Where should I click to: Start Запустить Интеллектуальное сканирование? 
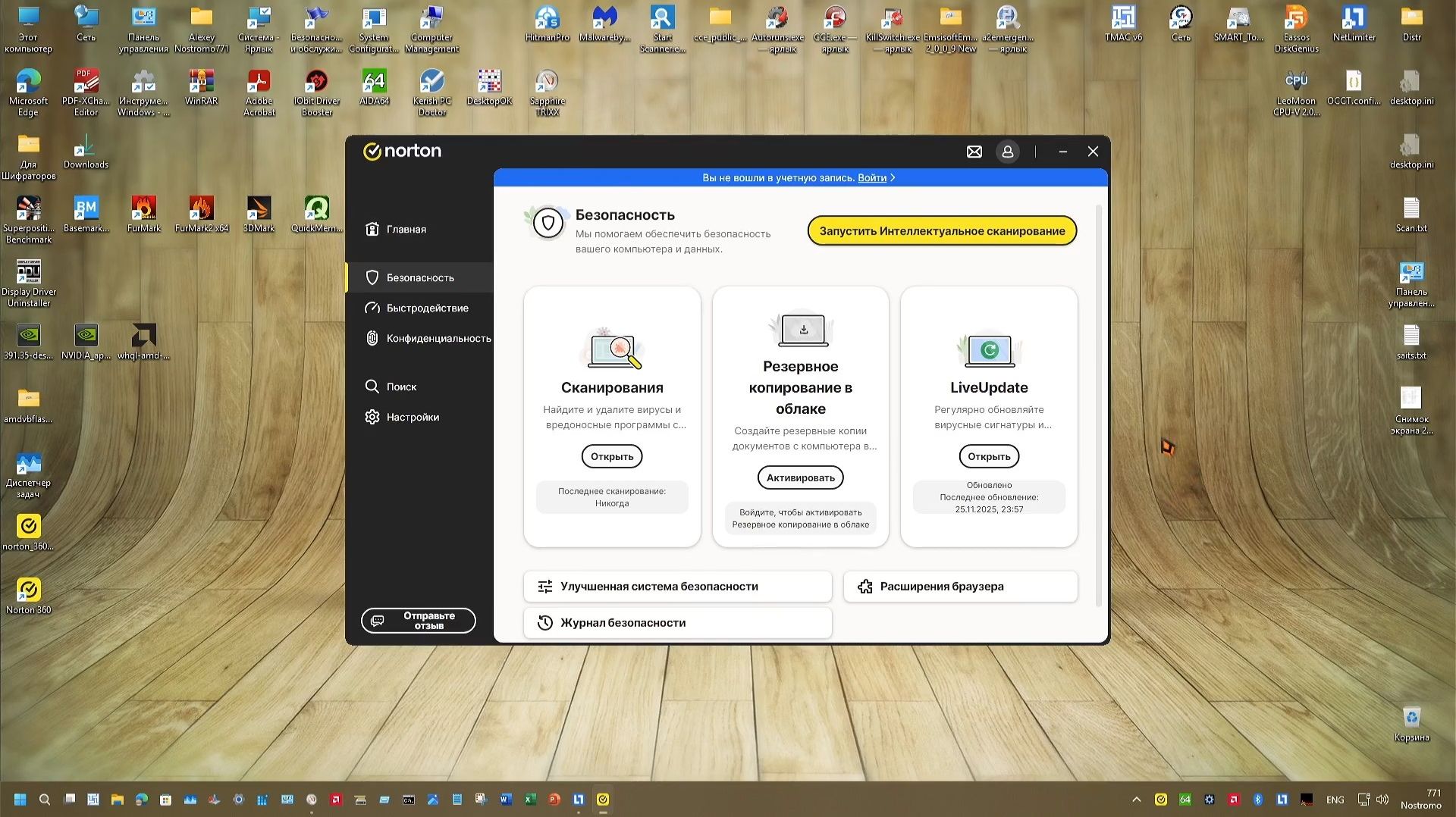(x=942, y=231)
